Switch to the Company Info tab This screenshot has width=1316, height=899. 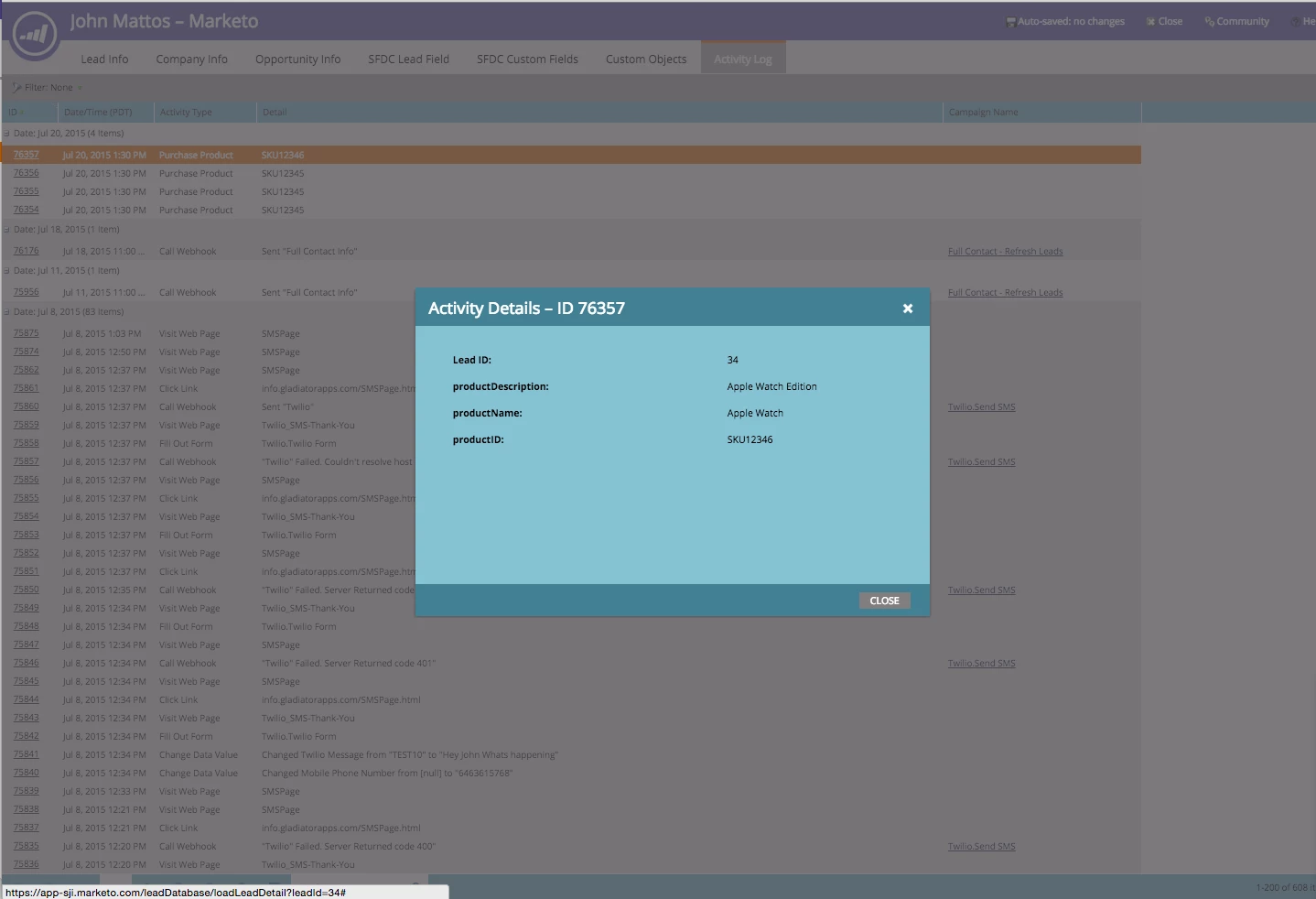pos(191,59)
